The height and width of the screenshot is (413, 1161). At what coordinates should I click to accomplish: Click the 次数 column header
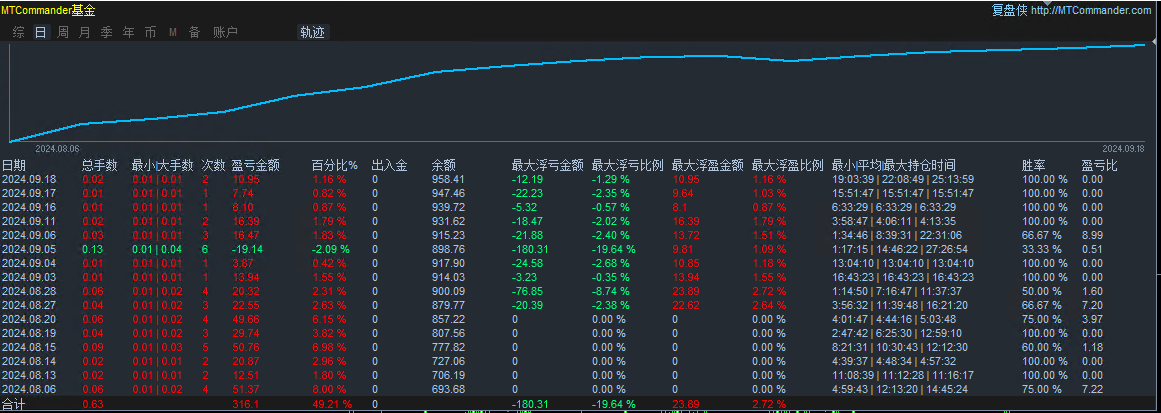[213, 165]
